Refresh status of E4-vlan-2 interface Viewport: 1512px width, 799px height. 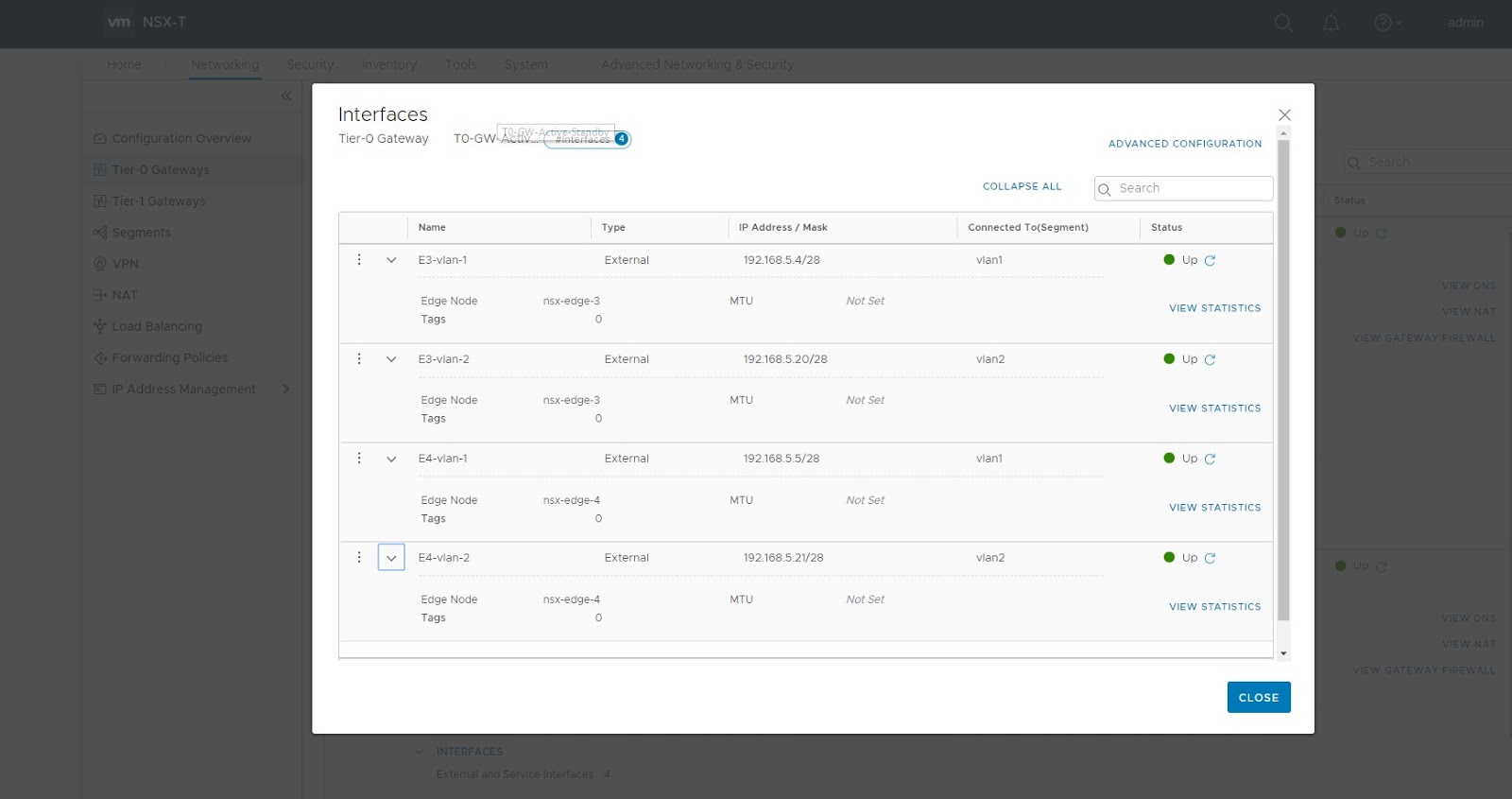(x=1210, y=559)
